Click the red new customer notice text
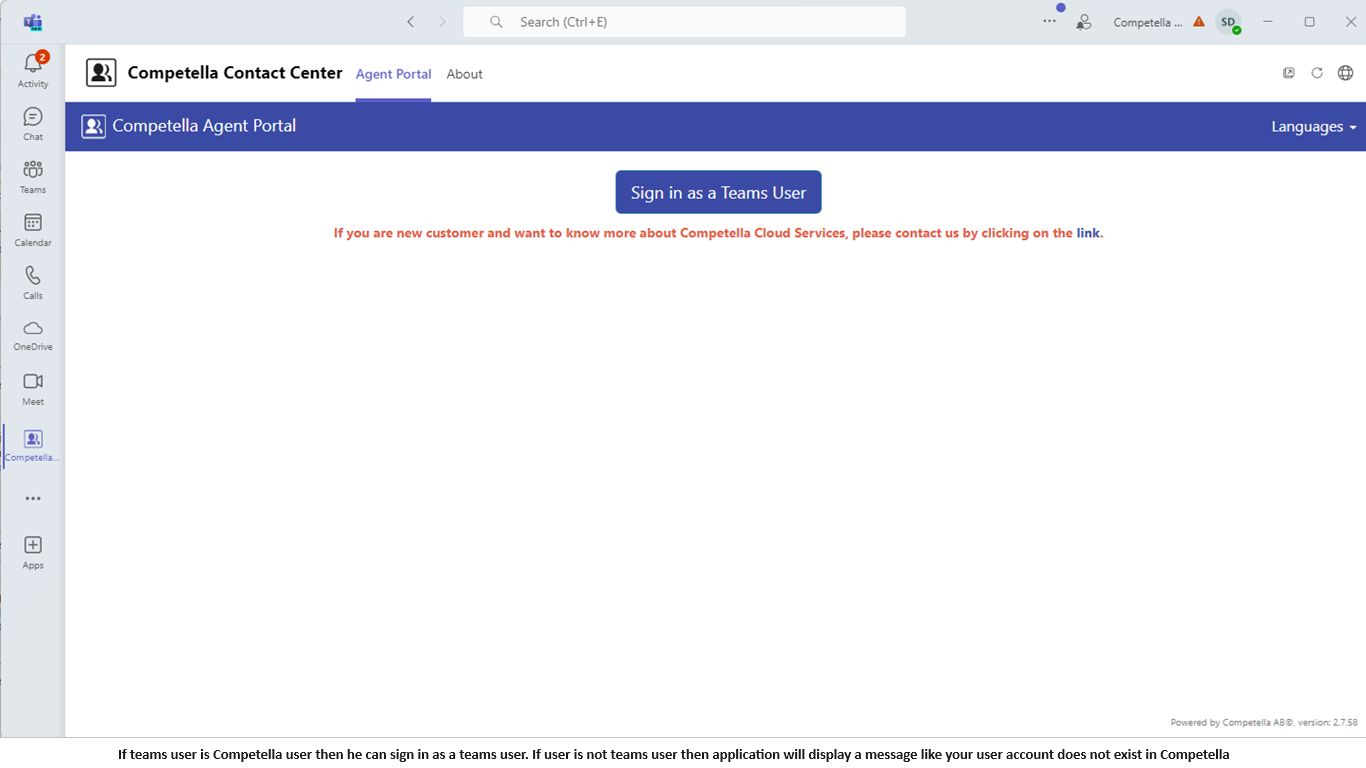This screenshot has height=768, width=1366. point(718,233)
